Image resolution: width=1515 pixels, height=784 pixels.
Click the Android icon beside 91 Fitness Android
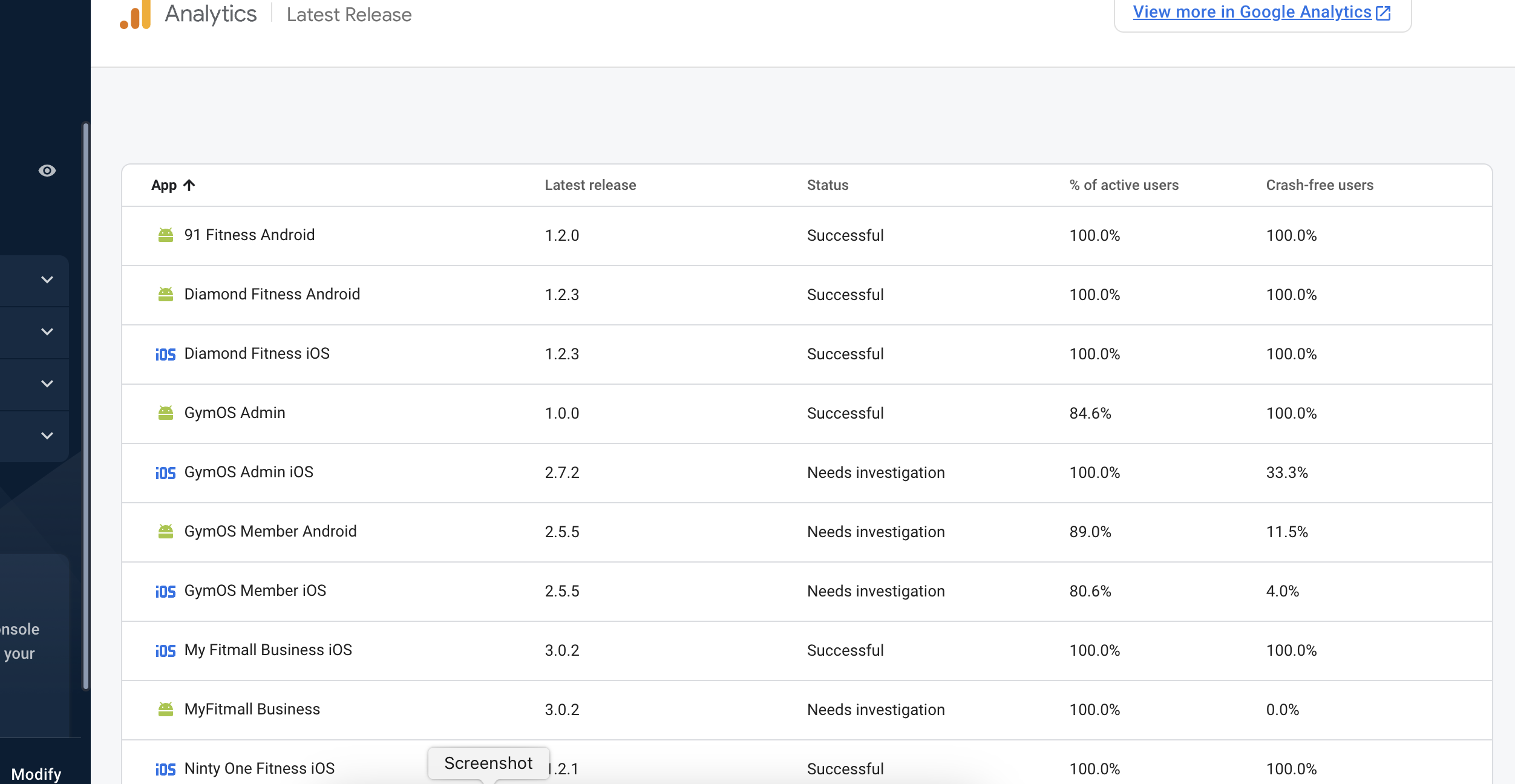(x=166, y=235)
